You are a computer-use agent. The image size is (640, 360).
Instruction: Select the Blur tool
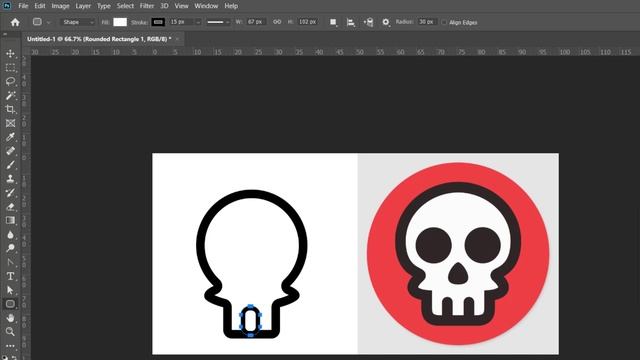10,234
